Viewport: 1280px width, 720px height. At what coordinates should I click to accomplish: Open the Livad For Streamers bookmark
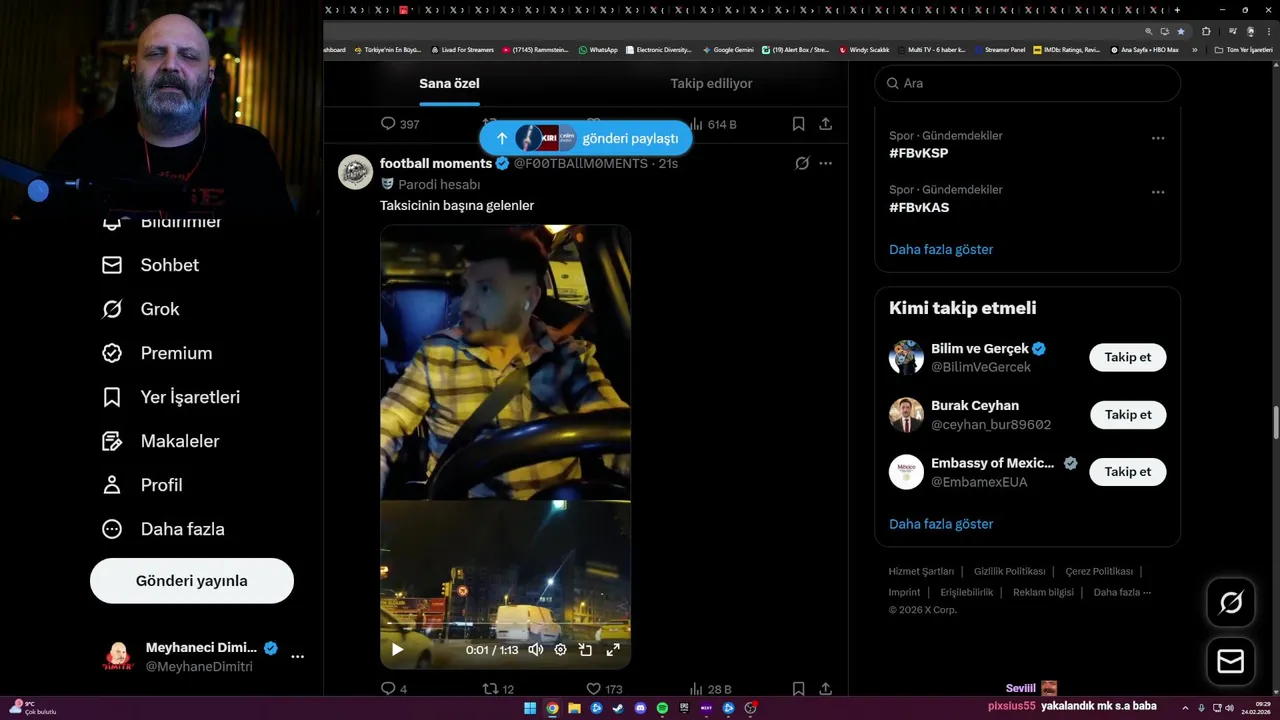pyautogui.click(x=462, y=49)
